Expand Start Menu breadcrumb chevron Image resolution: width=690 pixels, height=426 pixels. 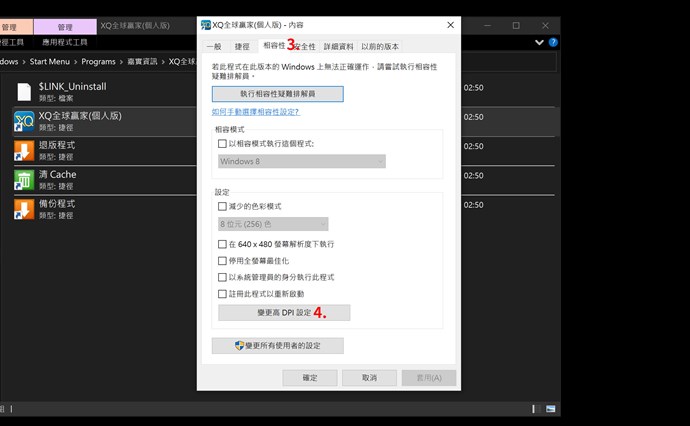click(76, 62)
